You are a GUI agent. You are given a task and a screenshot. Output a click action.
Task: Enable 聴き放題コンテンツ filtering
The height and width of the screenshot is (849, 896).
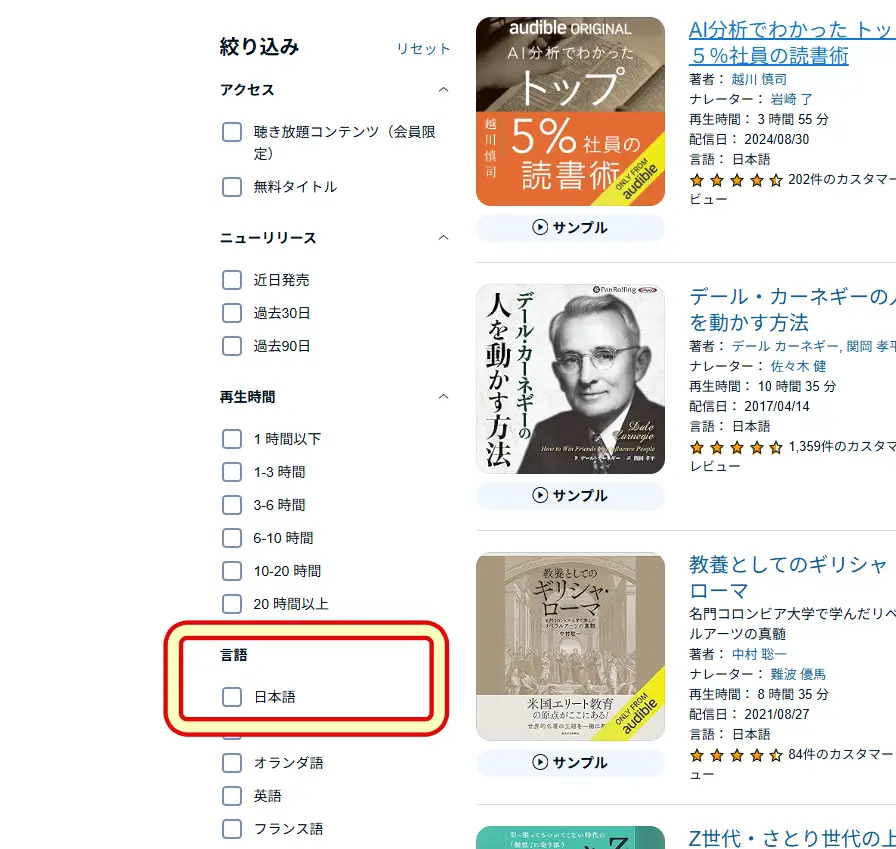[x=232, y=131]
